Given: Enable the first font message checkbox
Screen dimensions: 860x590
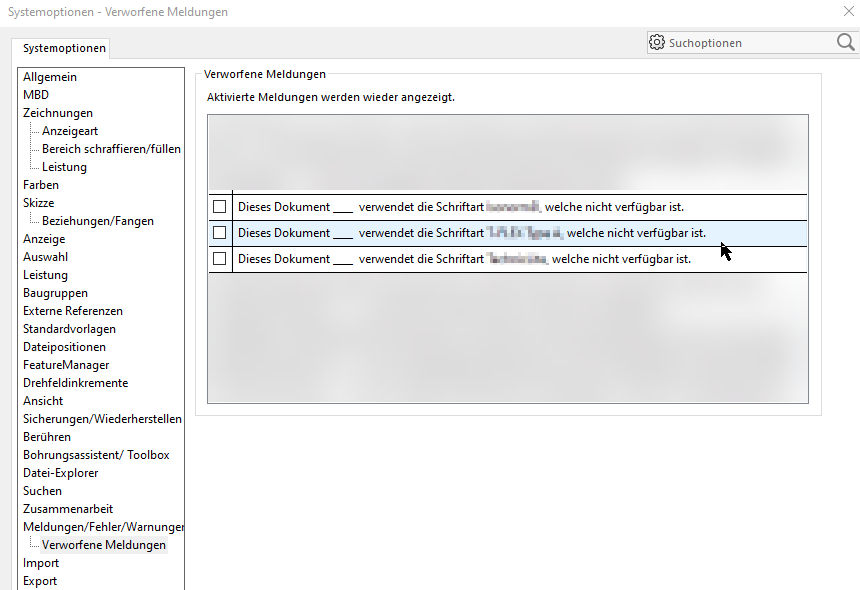Looking at the screenshot, I should [220, 207].
